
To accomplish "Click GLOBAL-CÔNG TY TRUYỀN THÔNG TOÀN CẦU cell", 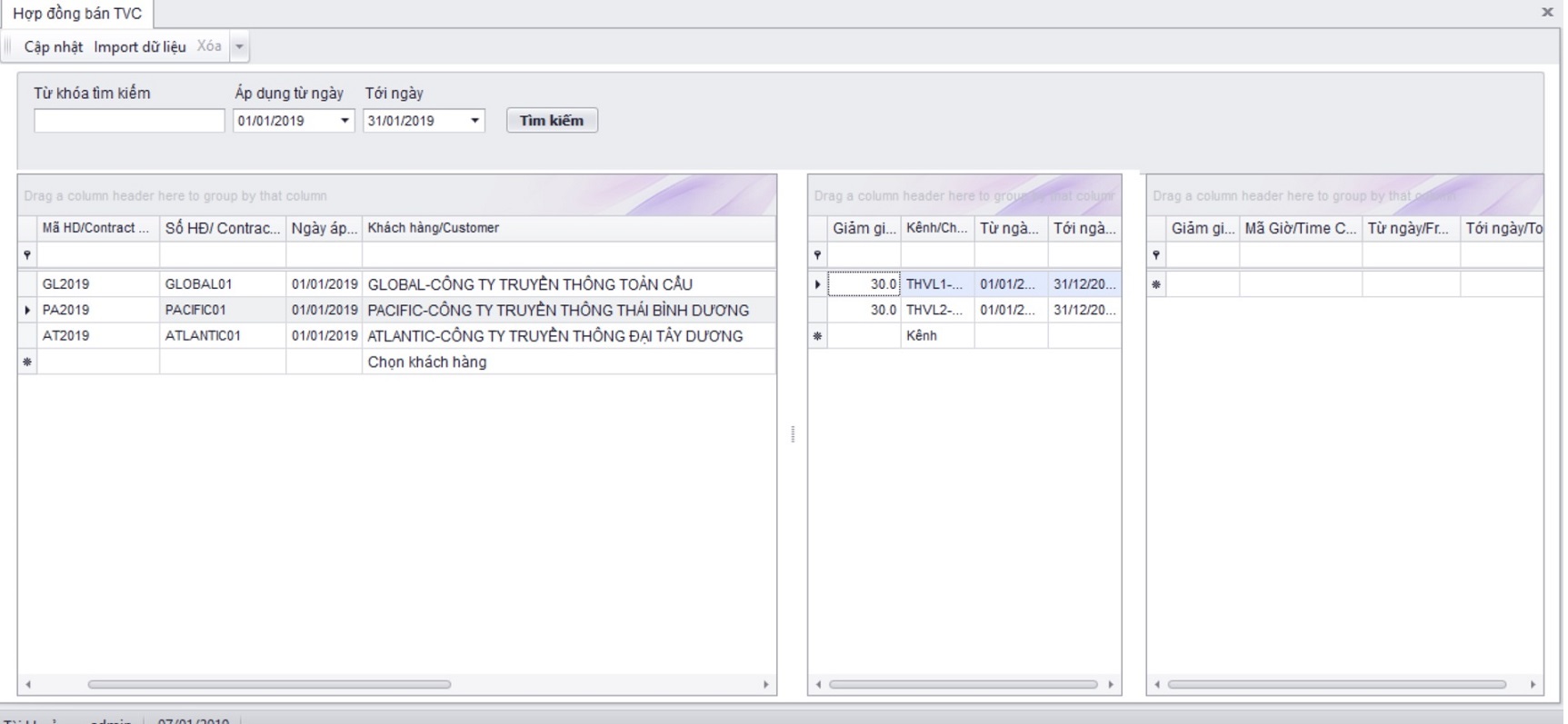I will pos(569,284).
